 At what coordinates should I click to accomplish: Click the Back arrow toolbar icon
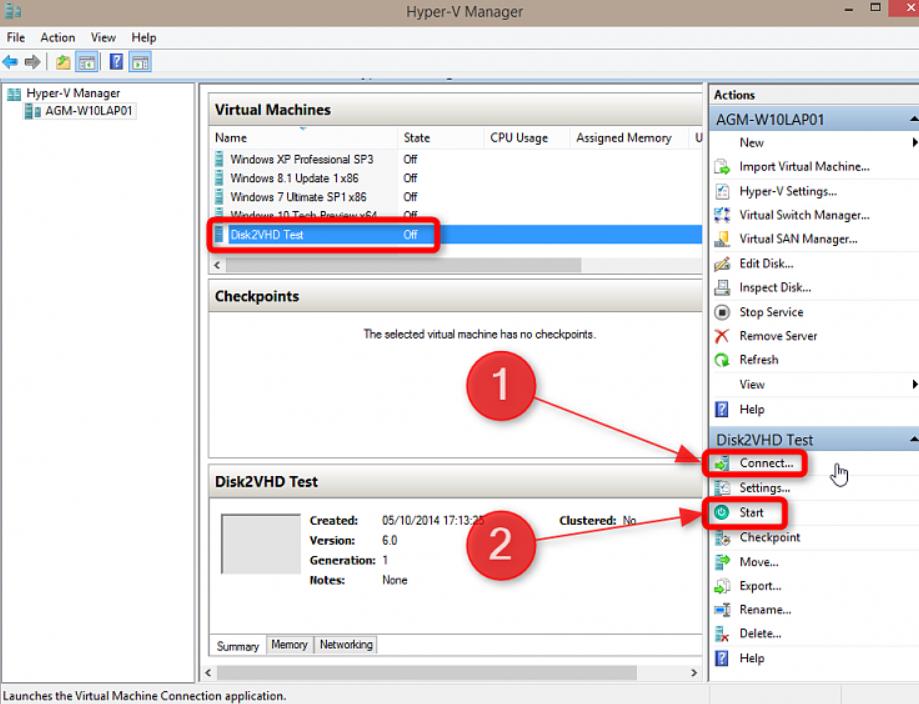point(11,62)
